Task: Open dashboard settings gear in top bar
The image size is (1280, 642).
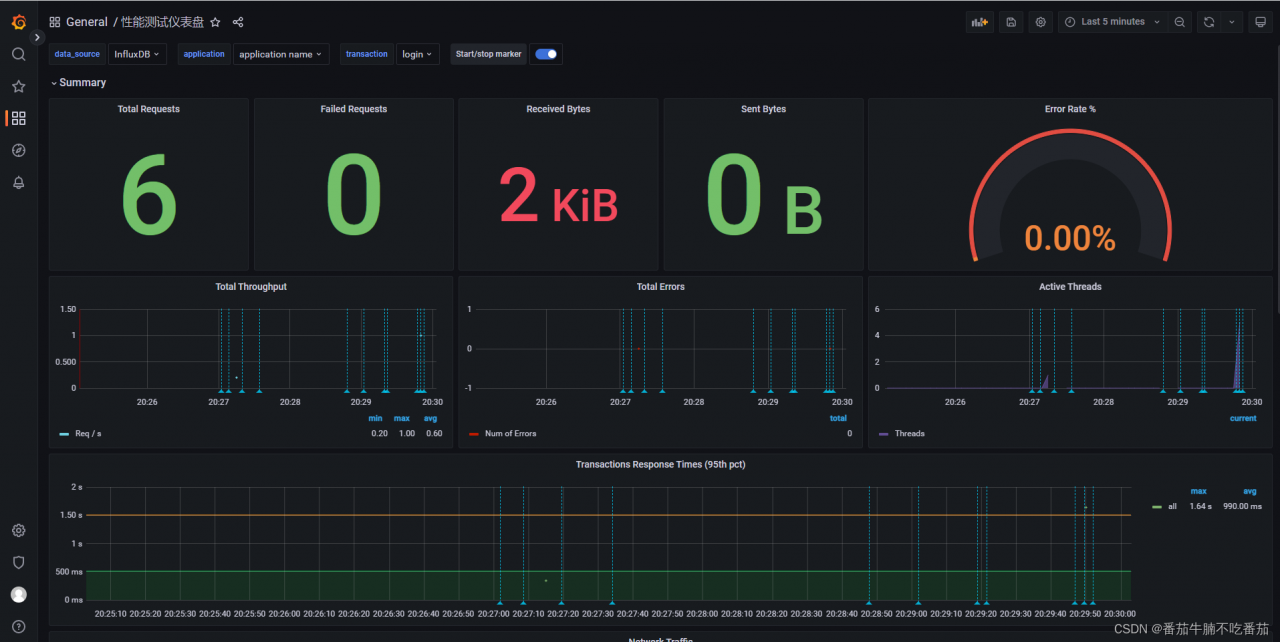Action: (x=1041, y=22)
